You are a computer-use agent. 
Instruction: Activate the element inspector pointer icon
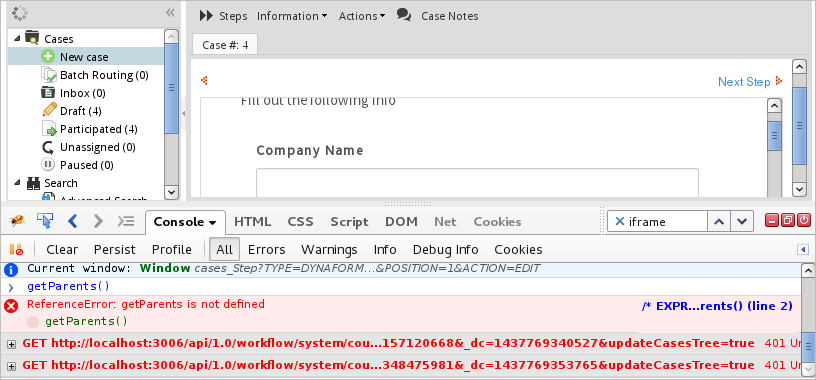click(45, 221)
